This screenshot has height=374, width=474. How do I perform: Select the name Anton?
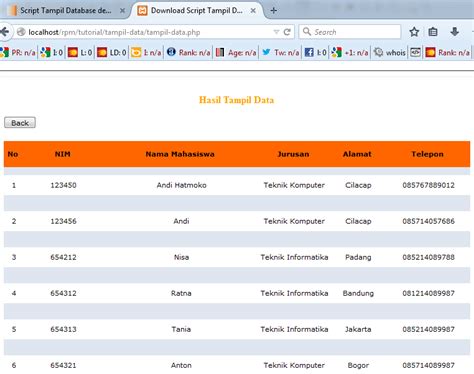tap(181, 365)
